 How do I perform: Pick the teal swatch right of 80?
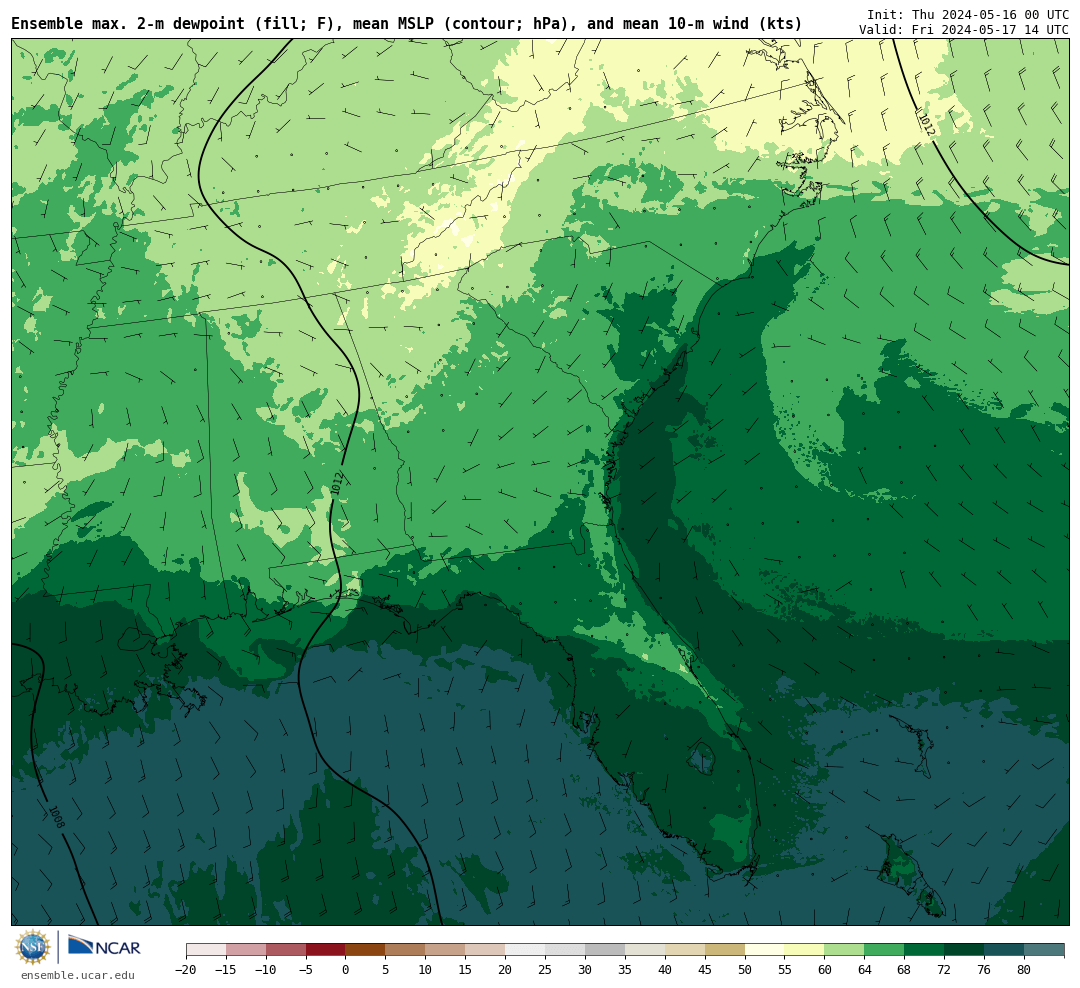[x=1045, y=950]
